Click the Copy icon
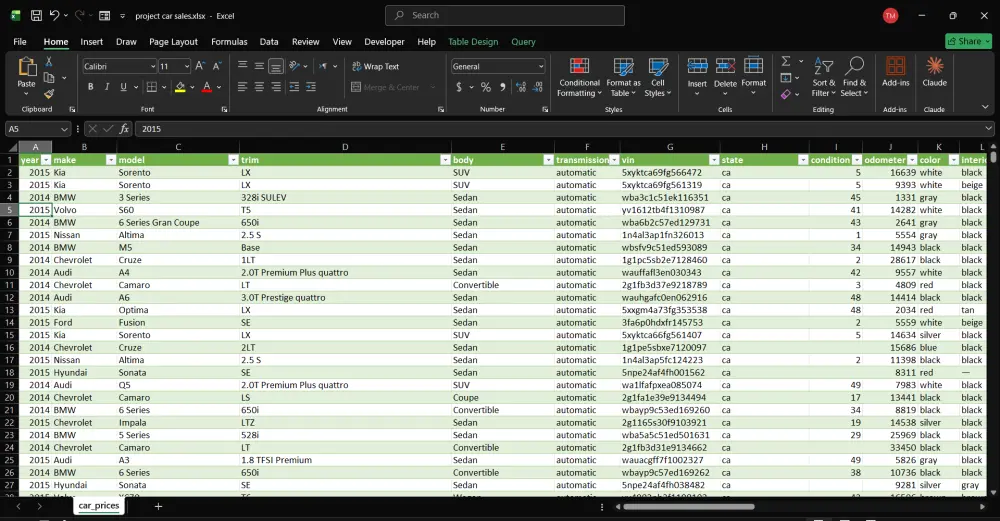Viewport: 1000px width, 521px height. tap(48, 78)
